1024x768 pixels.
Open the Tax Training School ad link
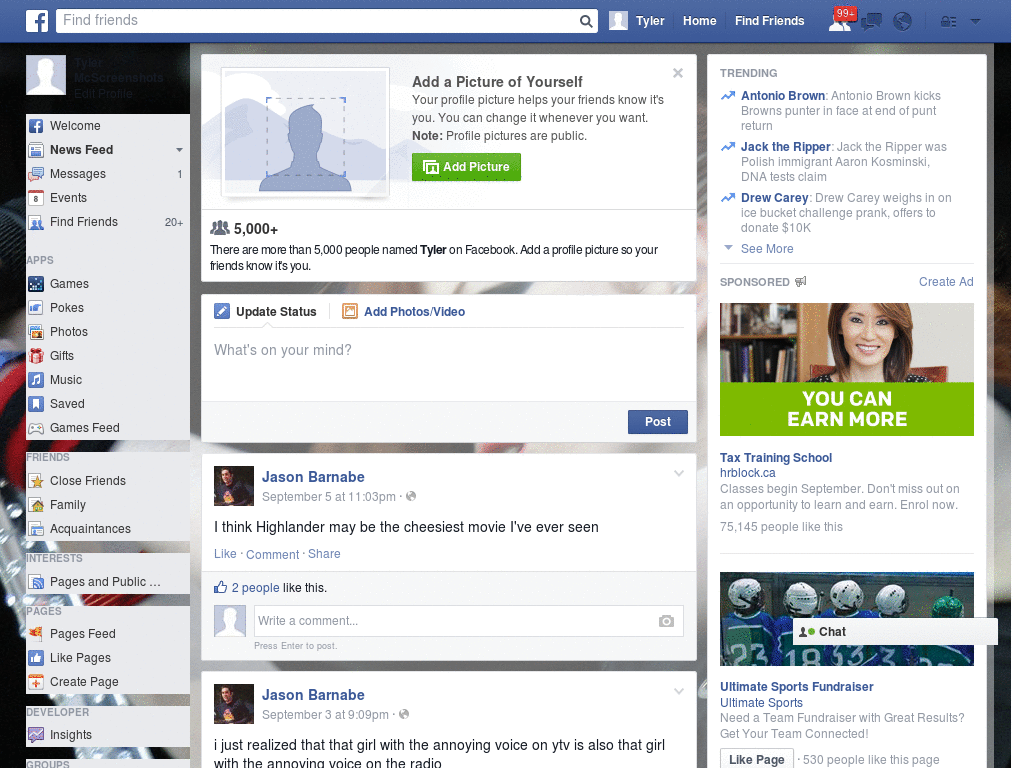tap(776, 458)
